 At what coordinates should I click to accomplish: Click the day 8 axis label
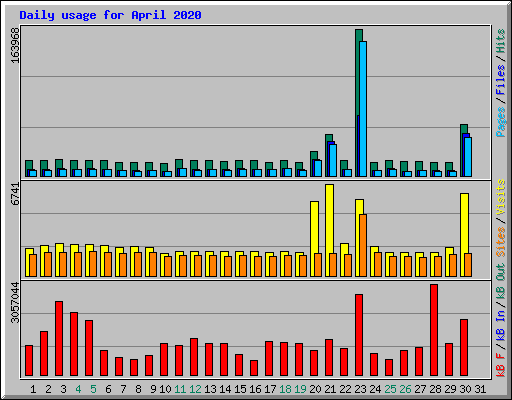pyautogui.click(x=138, y=389)
